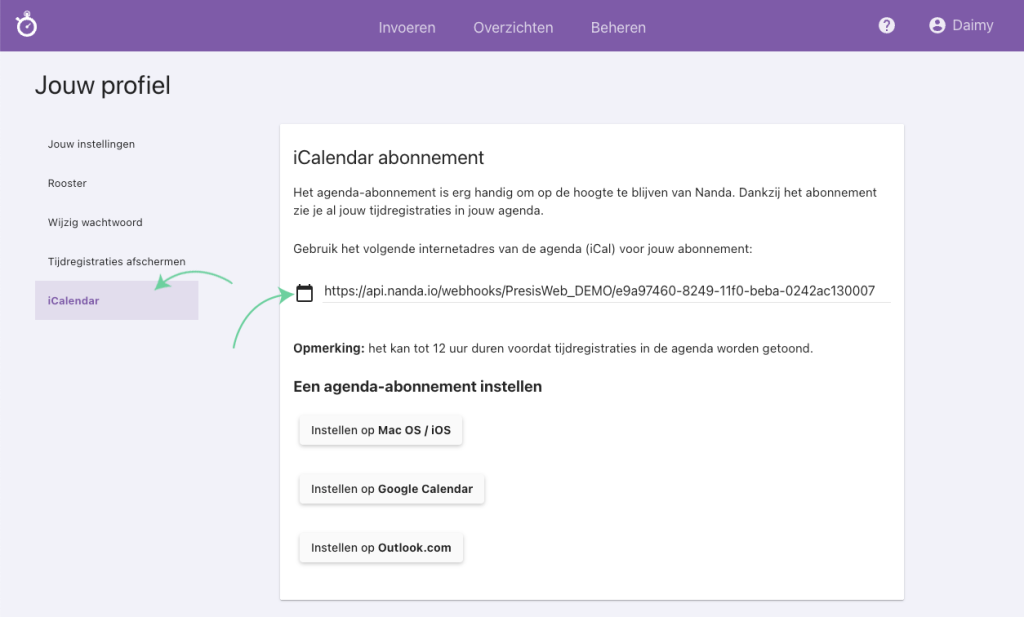
Task: Select the iCal subscription URL field
Action: click(x=600, y=292)
